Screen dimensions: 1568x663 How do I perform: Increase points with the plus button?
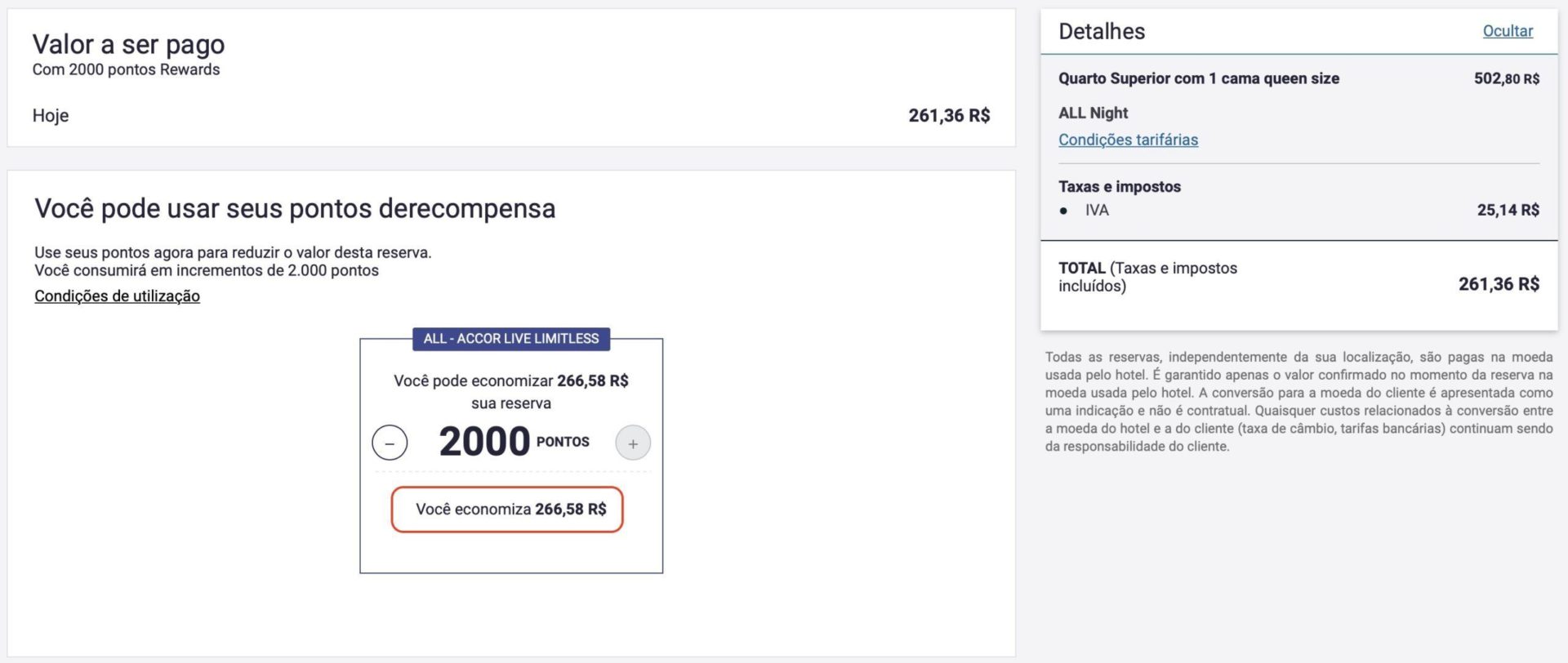click(633, 443)
